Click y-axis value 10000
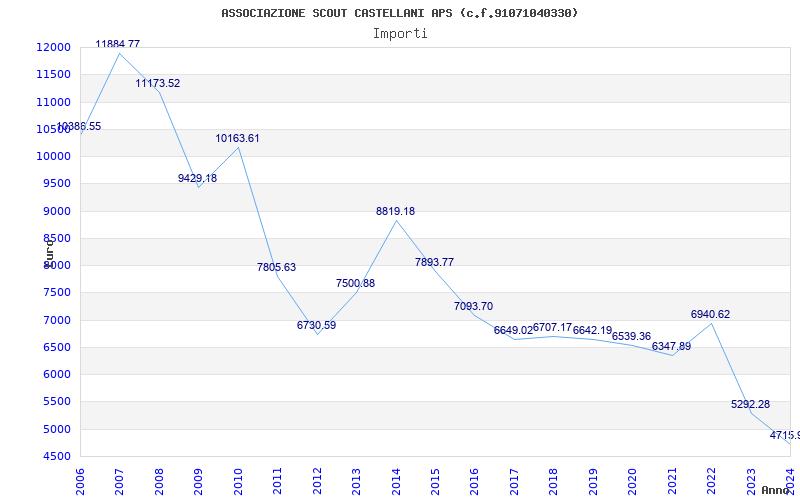The image size is (800, 500). coord(54,156)
